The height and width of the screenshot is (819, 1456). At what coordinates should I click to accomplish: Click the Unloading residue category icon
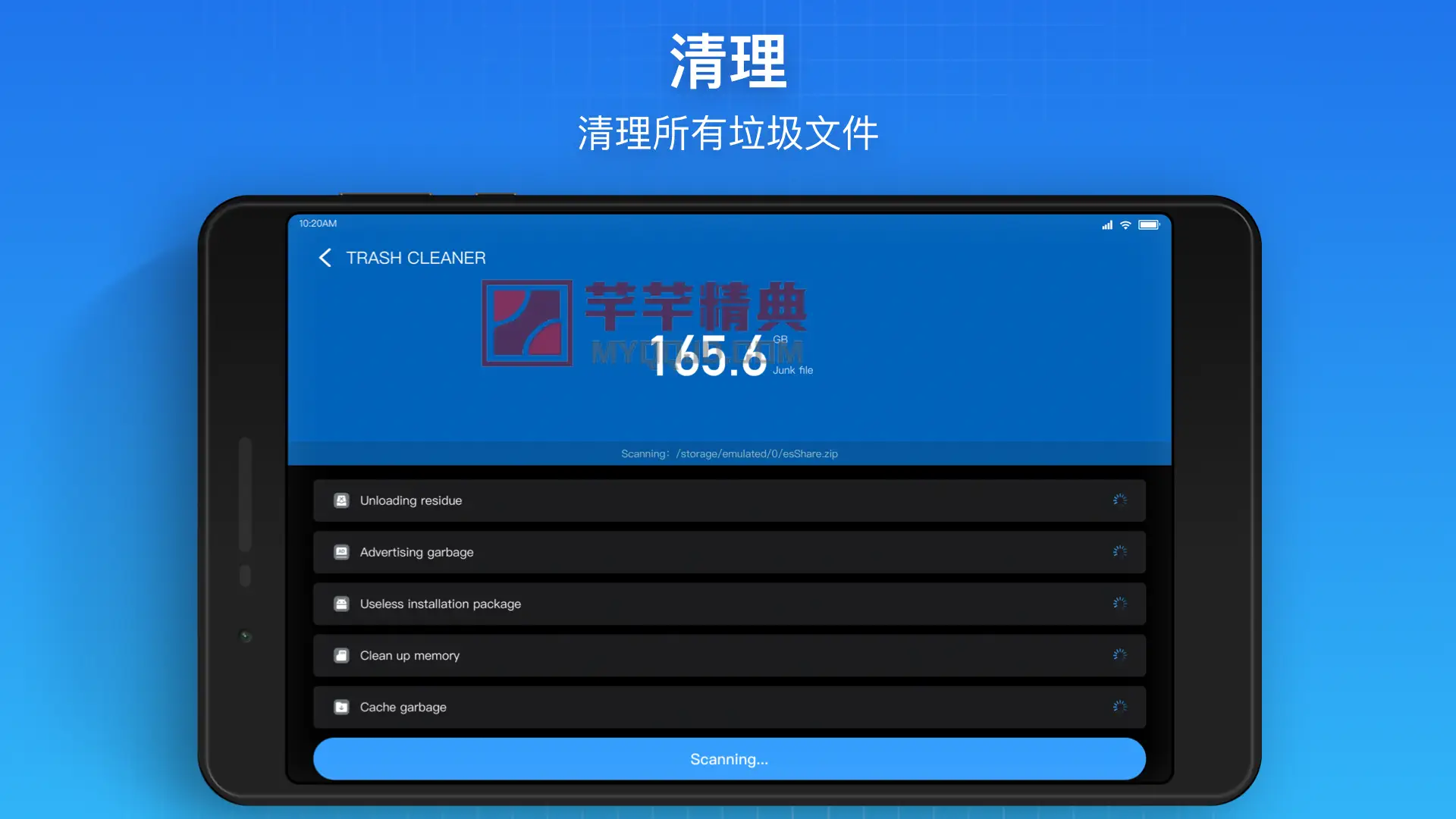(x=341, y=500)
